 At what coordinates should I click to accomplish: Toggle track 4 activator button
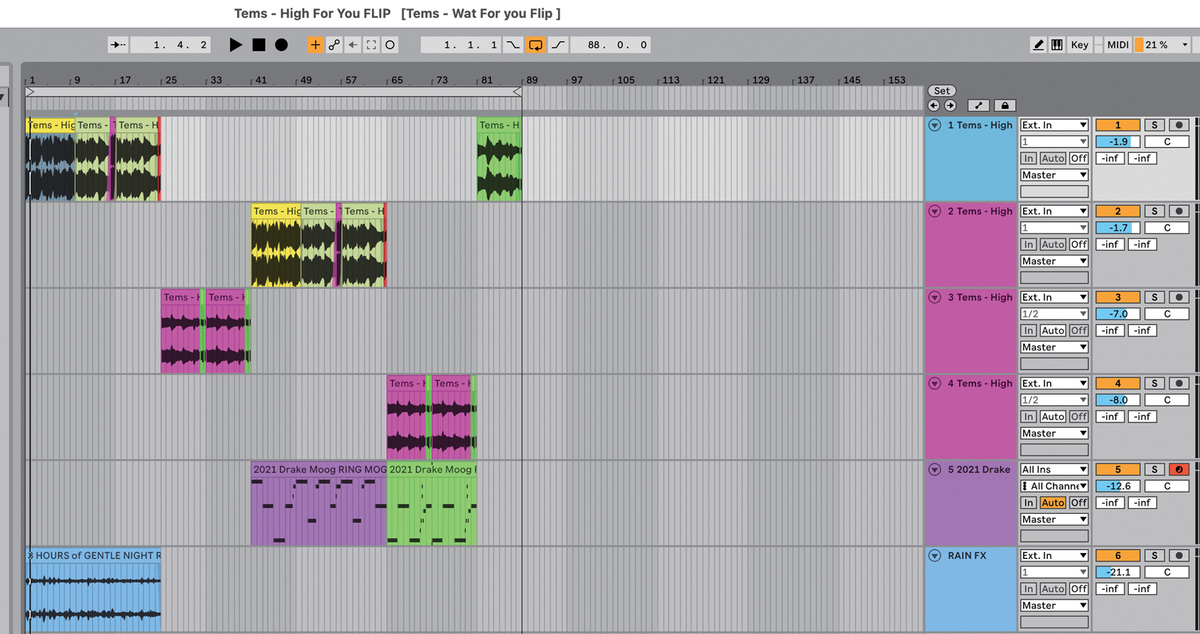pyautogui.click(x=1118, y=383)
